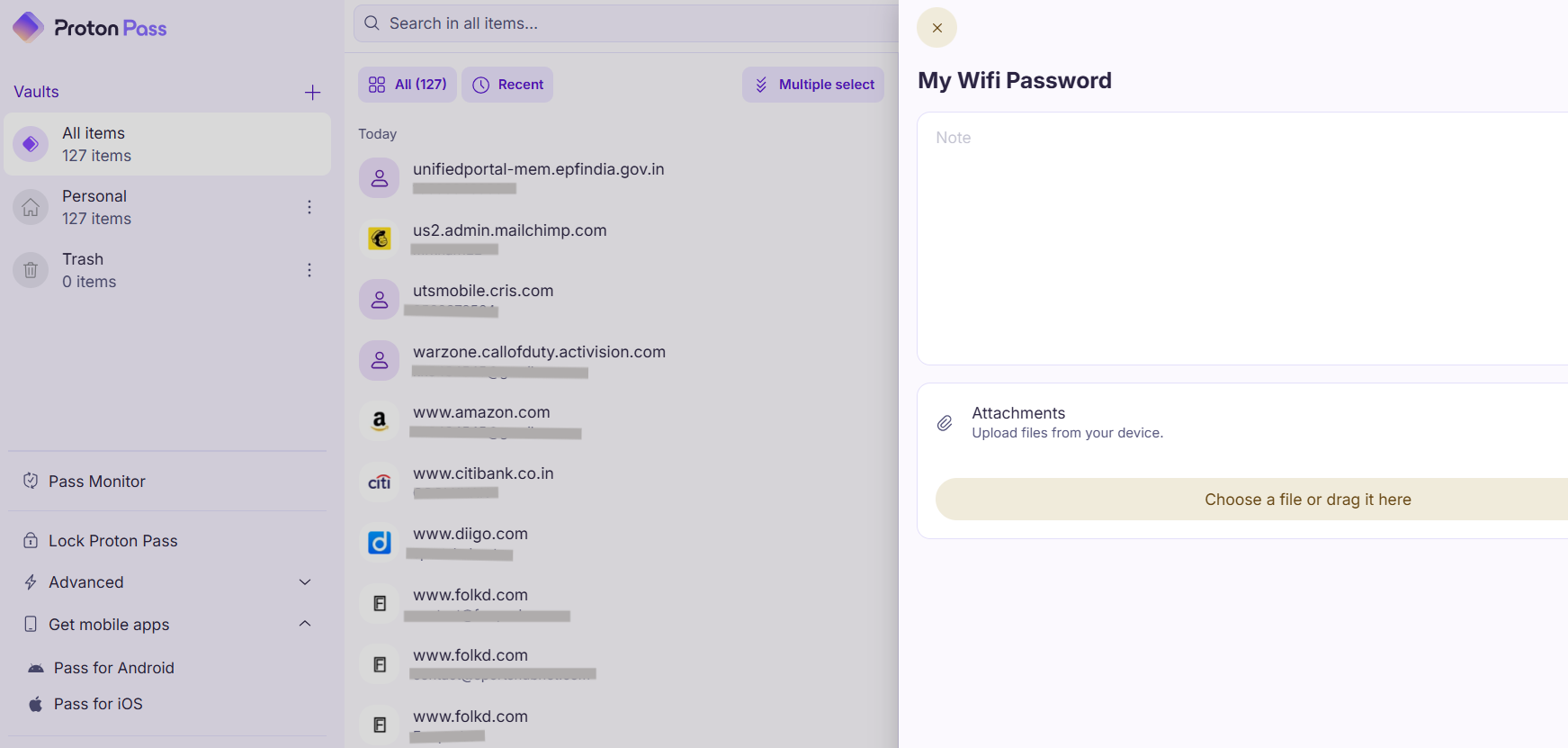The width and height of the screenshot is (1568, 748).
Task: Expand the Advanced section
Action: coord(167,582)
